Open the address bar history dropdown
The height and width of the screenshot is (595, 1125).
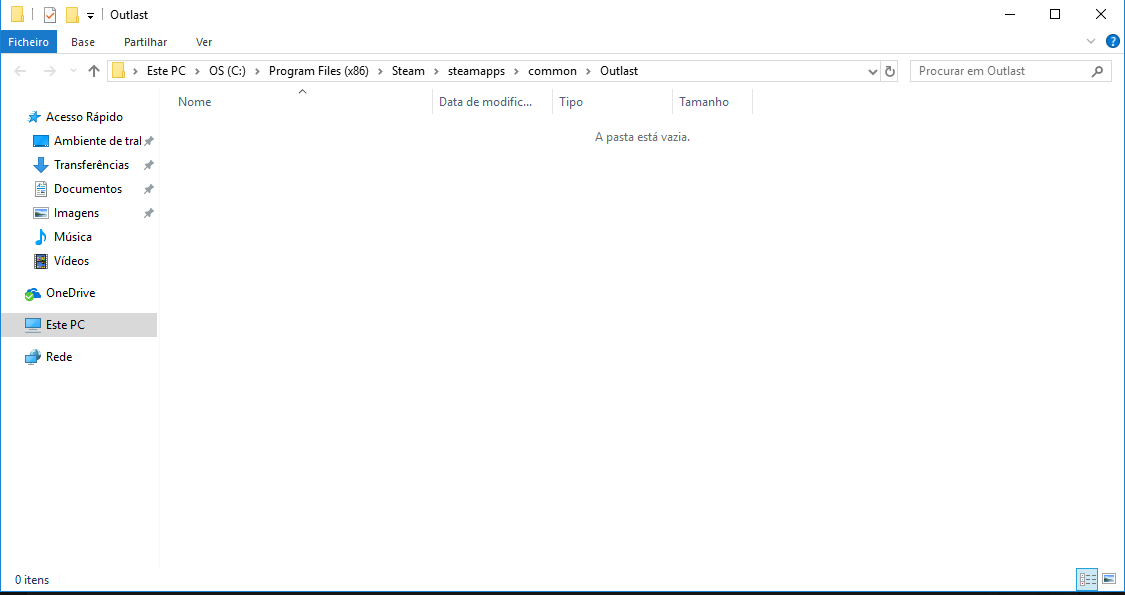[872, 71]
